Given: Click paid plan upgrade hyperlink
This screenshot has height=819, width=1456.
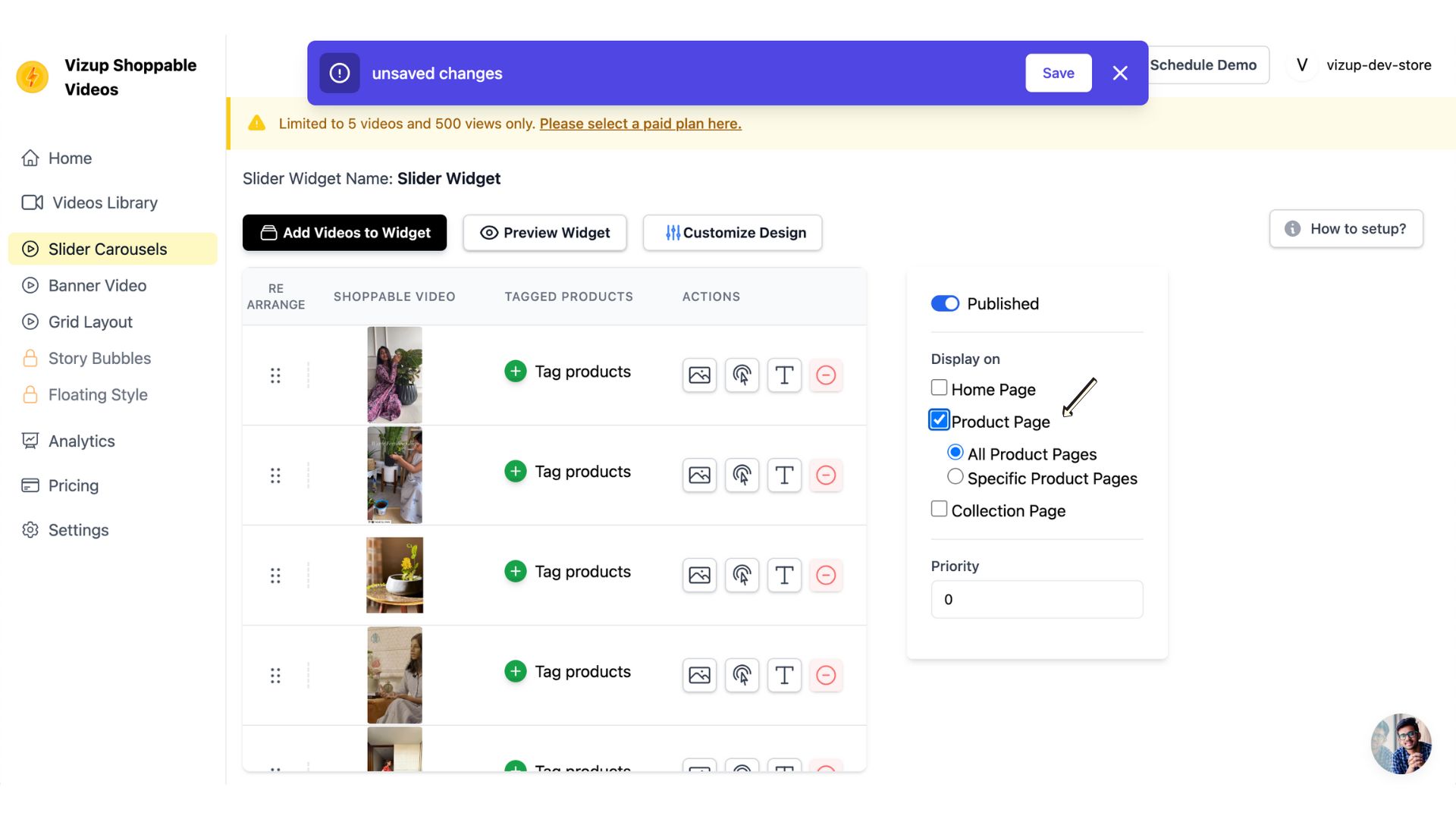Looking at the screenshot, I should (640, 123).
